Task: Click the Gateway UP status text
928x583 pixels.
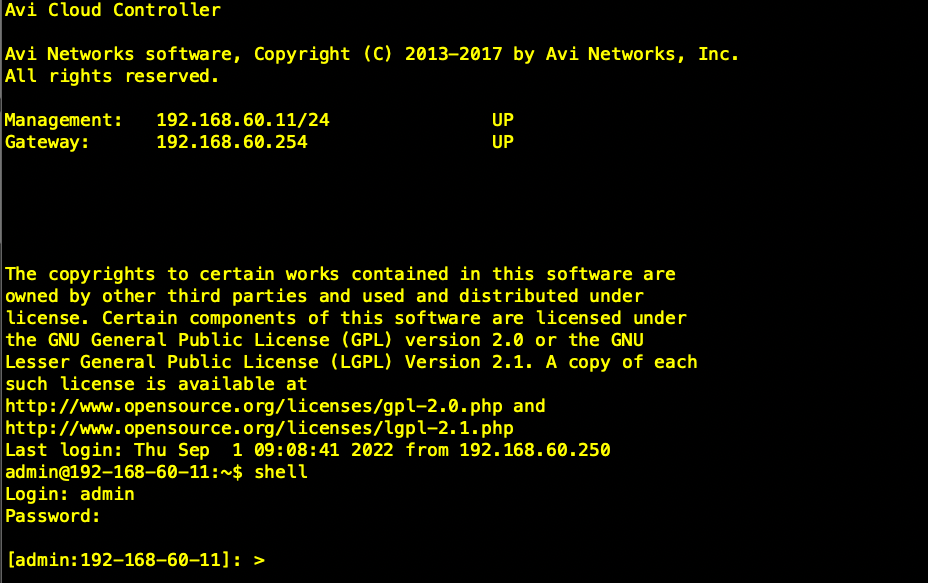Action: 502,142
